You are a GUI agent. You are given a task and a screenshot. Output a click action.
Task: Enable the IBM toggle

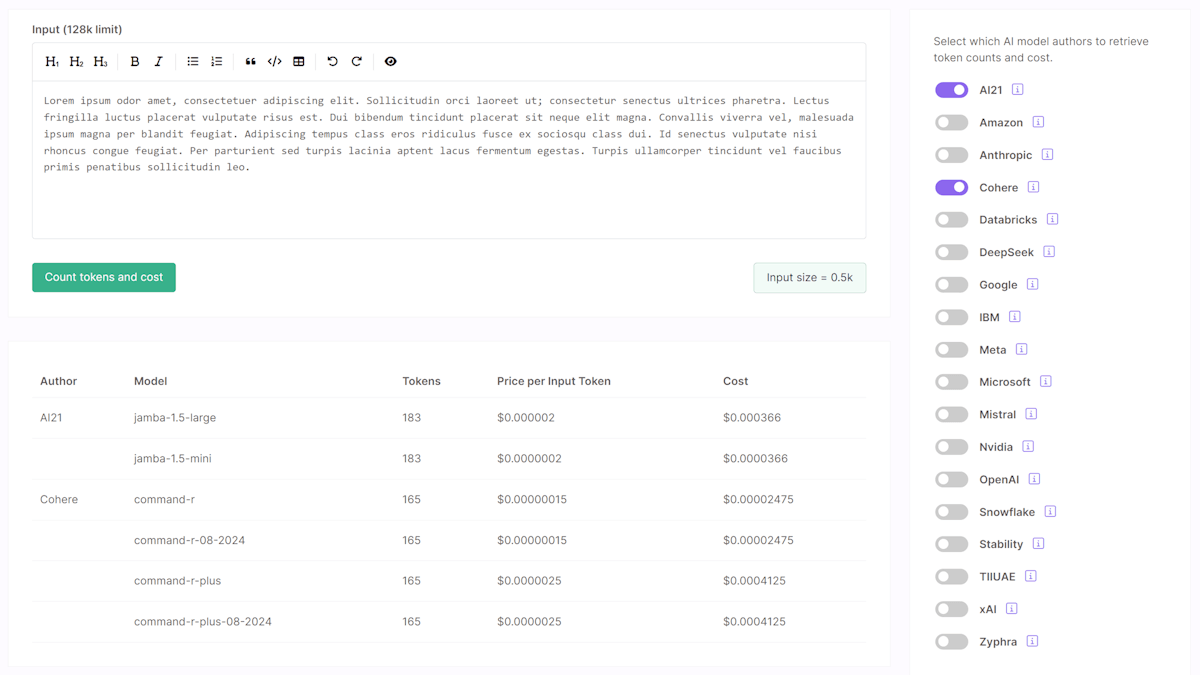(x=951, y=317)
